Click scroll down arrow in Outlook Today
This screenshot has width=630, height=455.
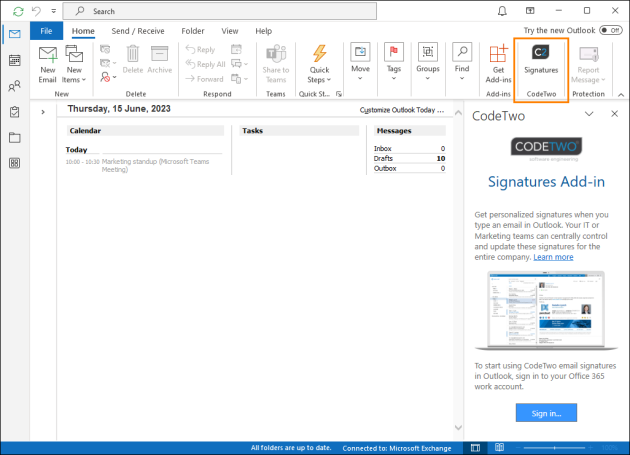458,428
